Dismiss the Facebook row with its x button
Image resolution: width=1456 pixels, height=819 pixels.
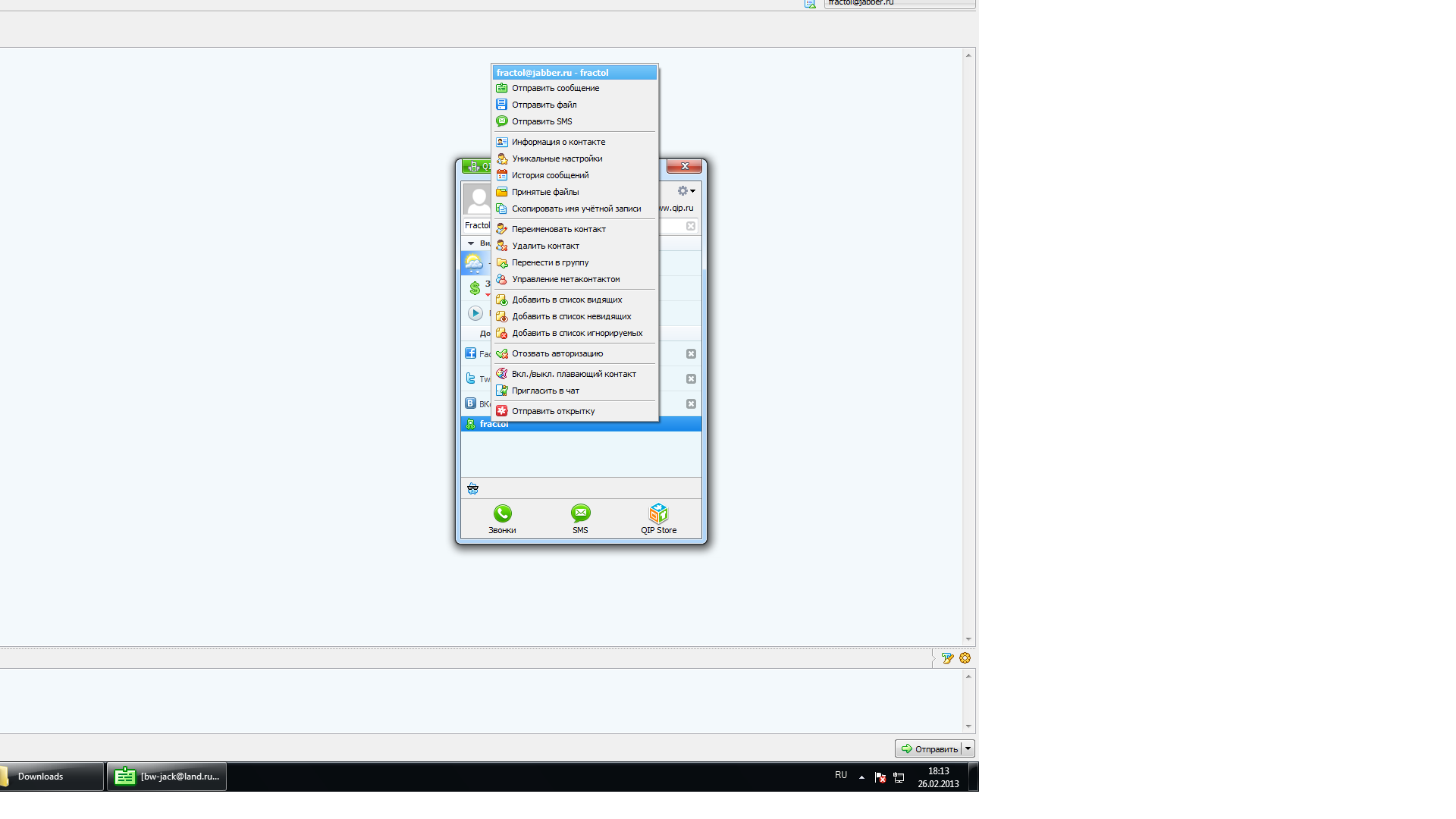(691, 354)
